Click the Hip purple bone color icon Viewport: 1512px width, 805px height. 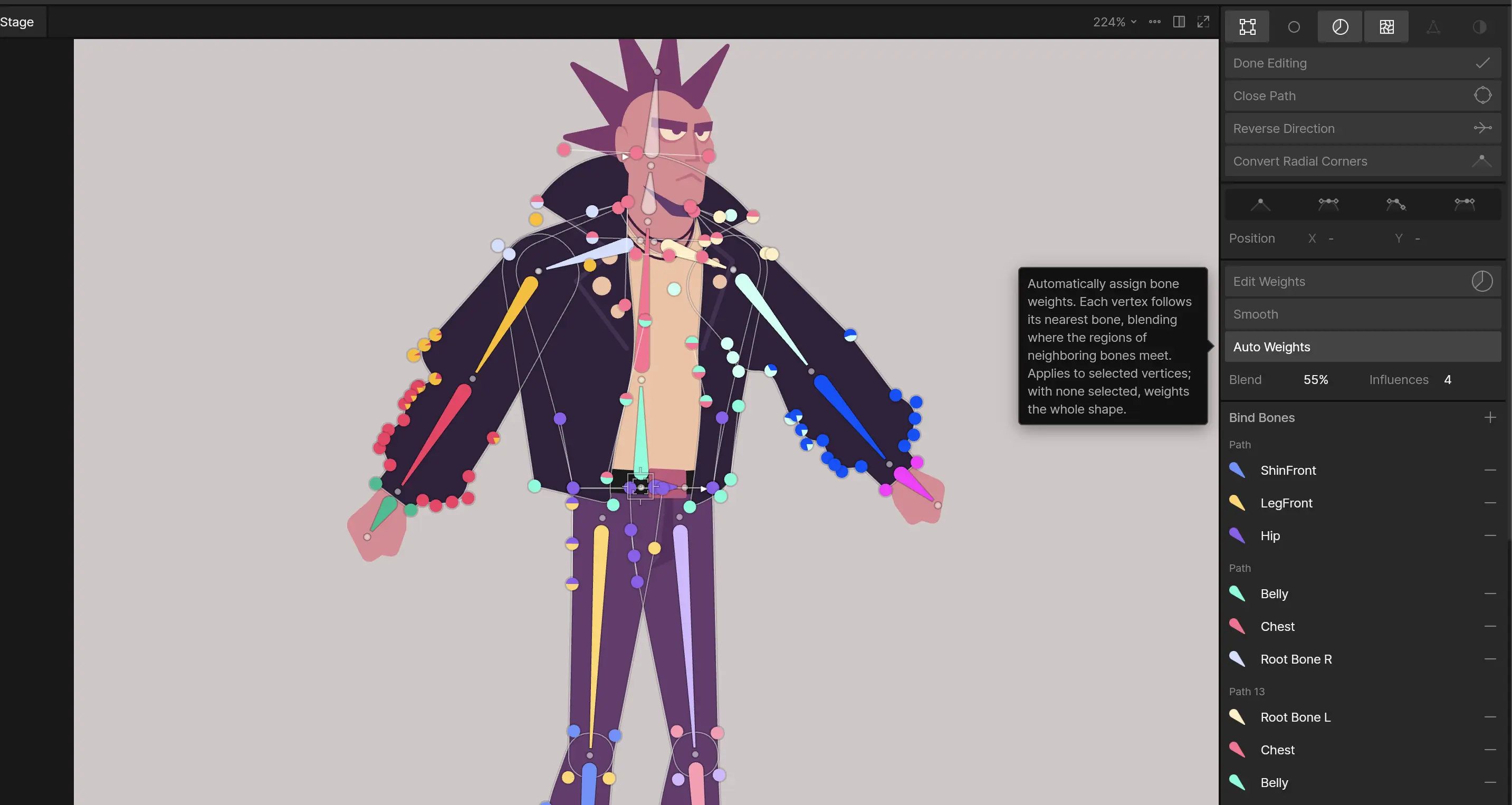[1237, 535]
